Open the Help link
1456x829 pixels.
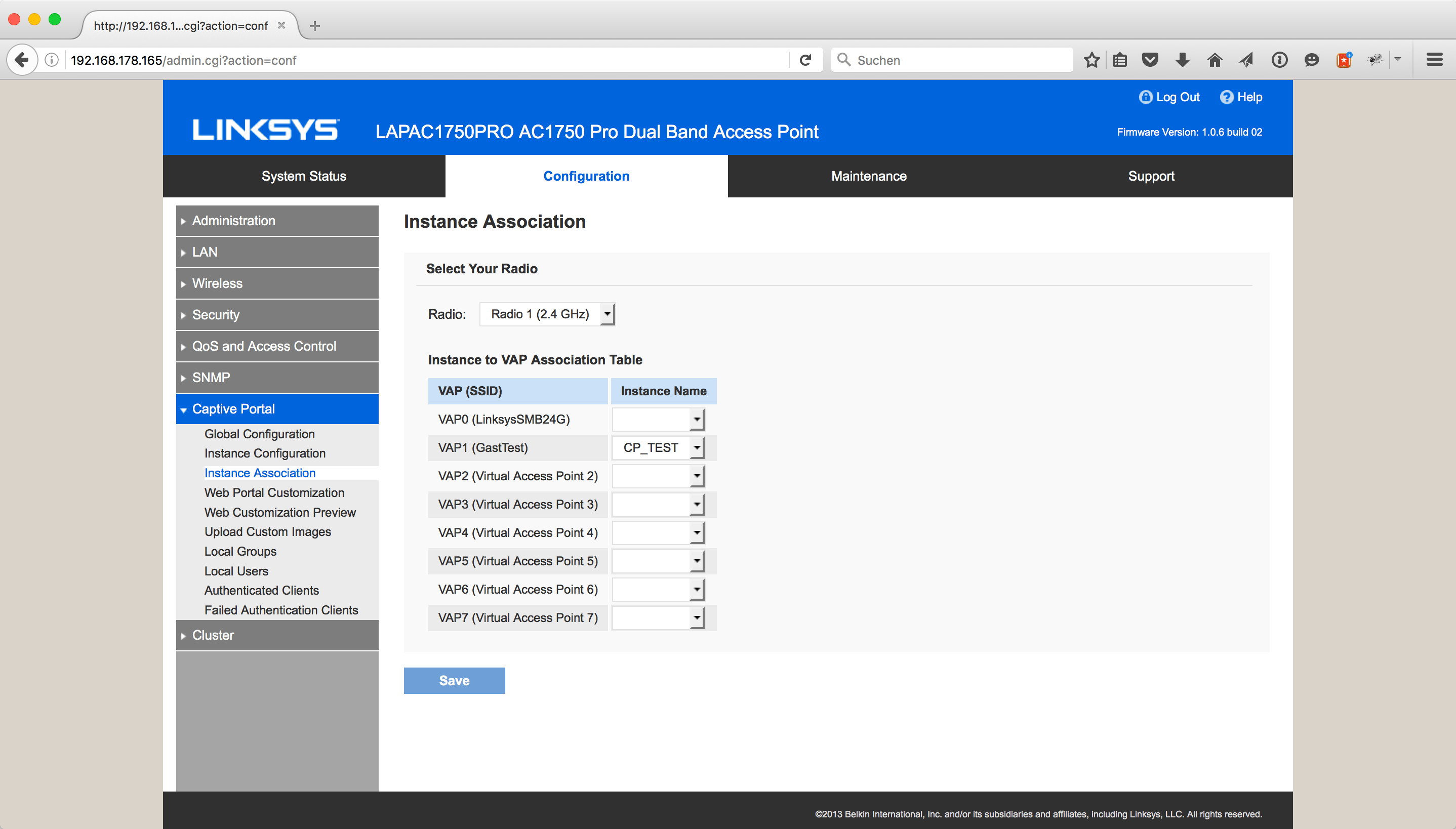(1241, 97)
